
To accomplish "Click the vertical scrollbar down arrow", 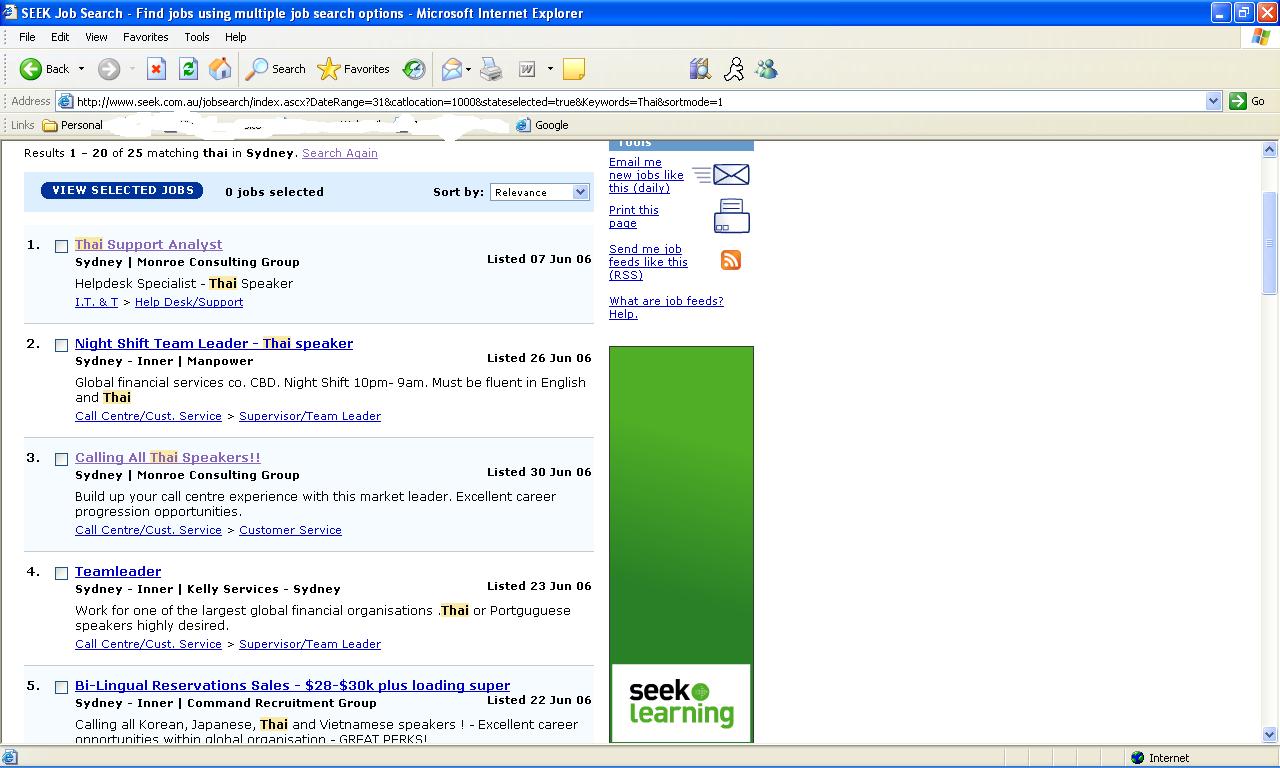I will (1270, 735).
